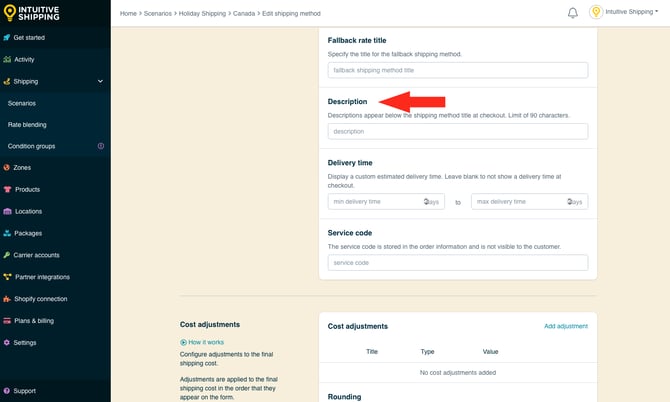This screenshot has height=402, width=670.
Task: Click the notification bell icon
Action: [573, 13]
